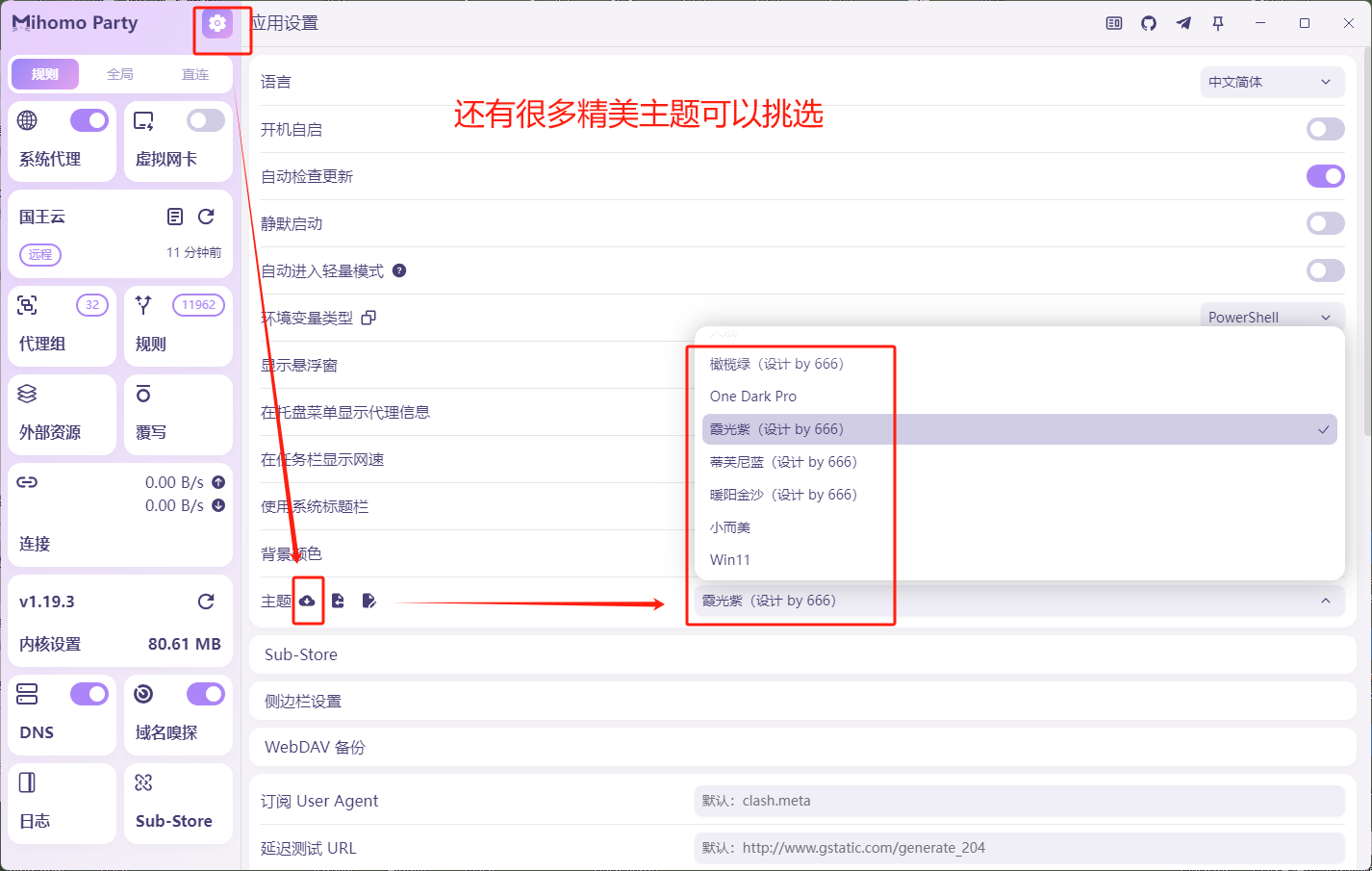Open the Telegram channel icon
This screenshot has height=871, width=1372.
pos(1183,23)
